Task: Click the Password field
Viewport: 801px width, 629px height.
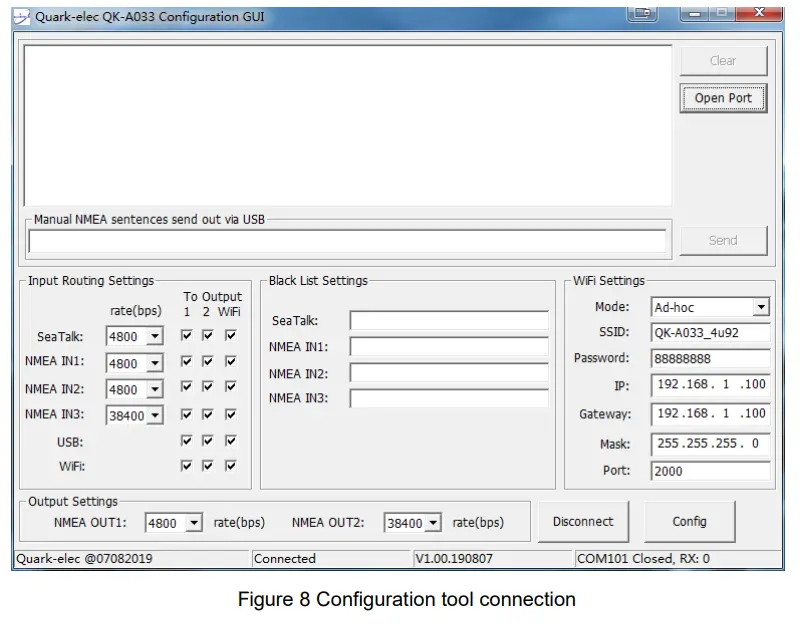Action: pos(710,358)
